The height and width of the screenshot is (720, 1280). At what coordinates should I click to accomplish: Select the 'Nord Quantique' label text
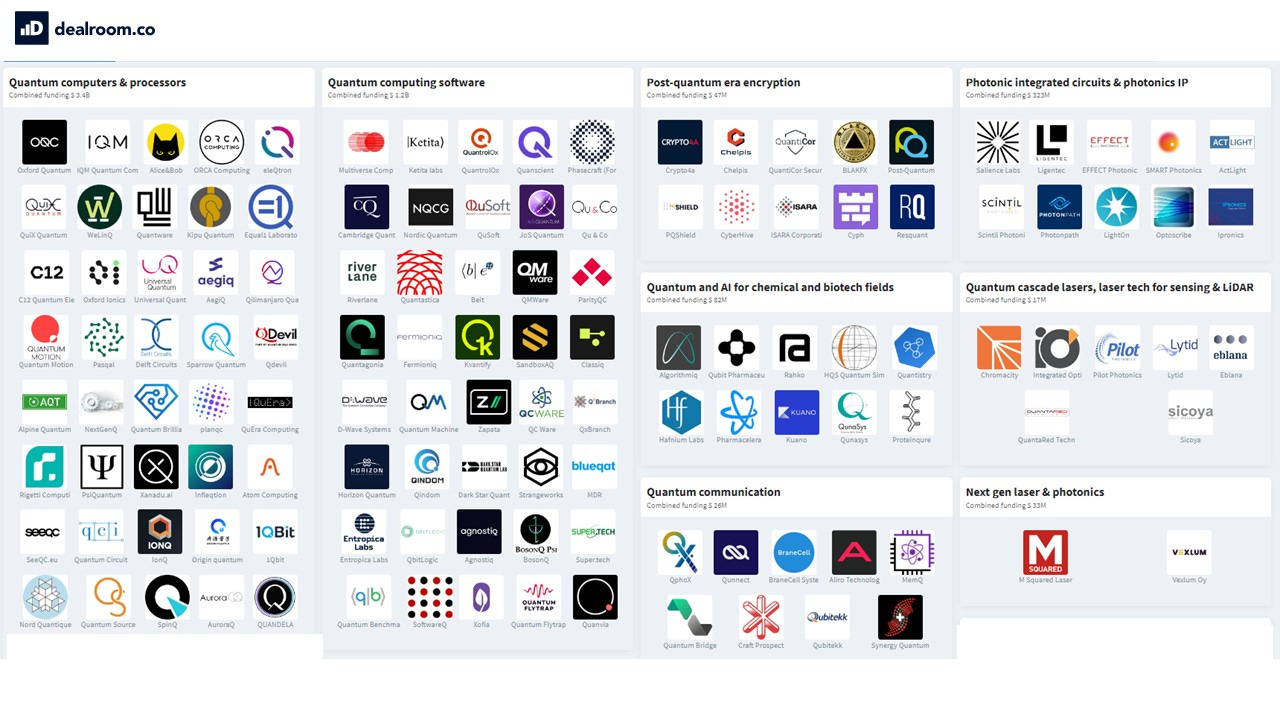[x=46, y=625]
